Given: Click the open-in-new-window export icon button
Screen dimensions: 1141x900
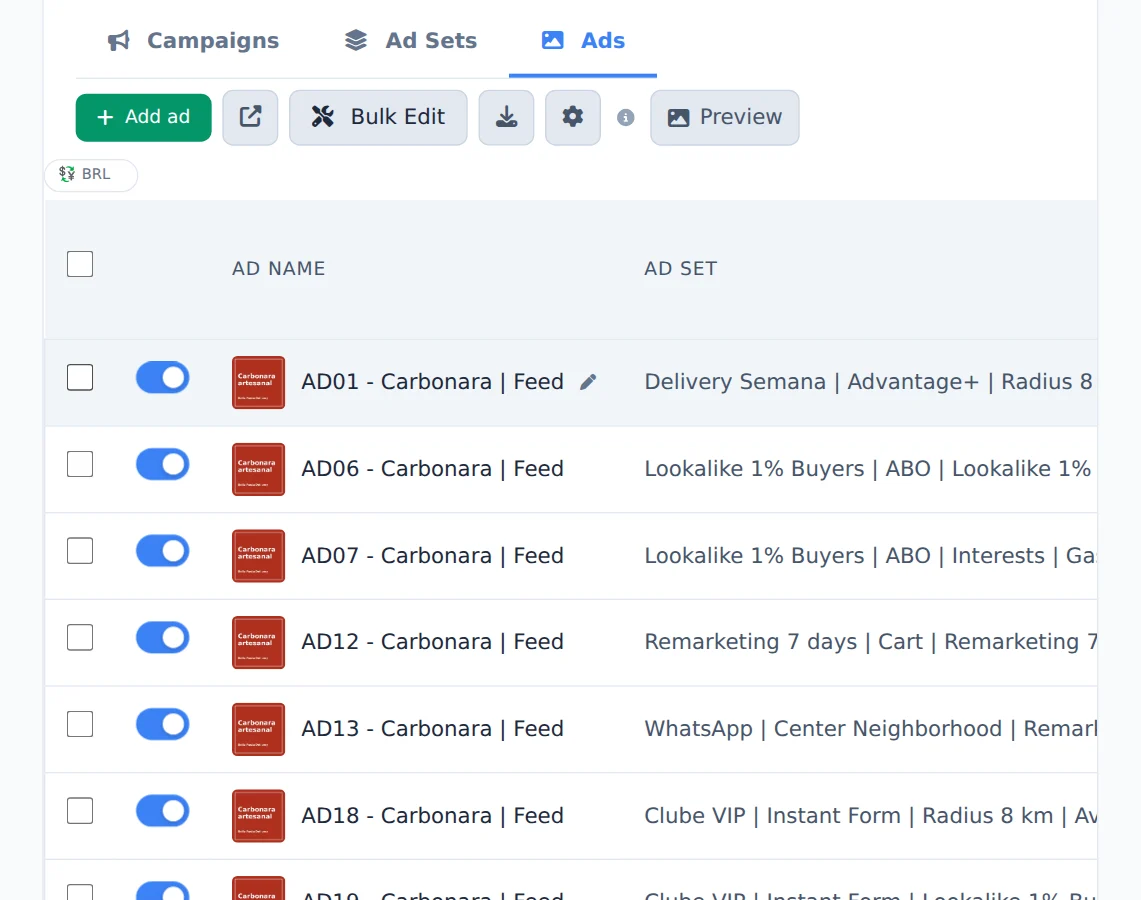Looking at the screenshot, I should pyautogui.click(x=250, y=117).
